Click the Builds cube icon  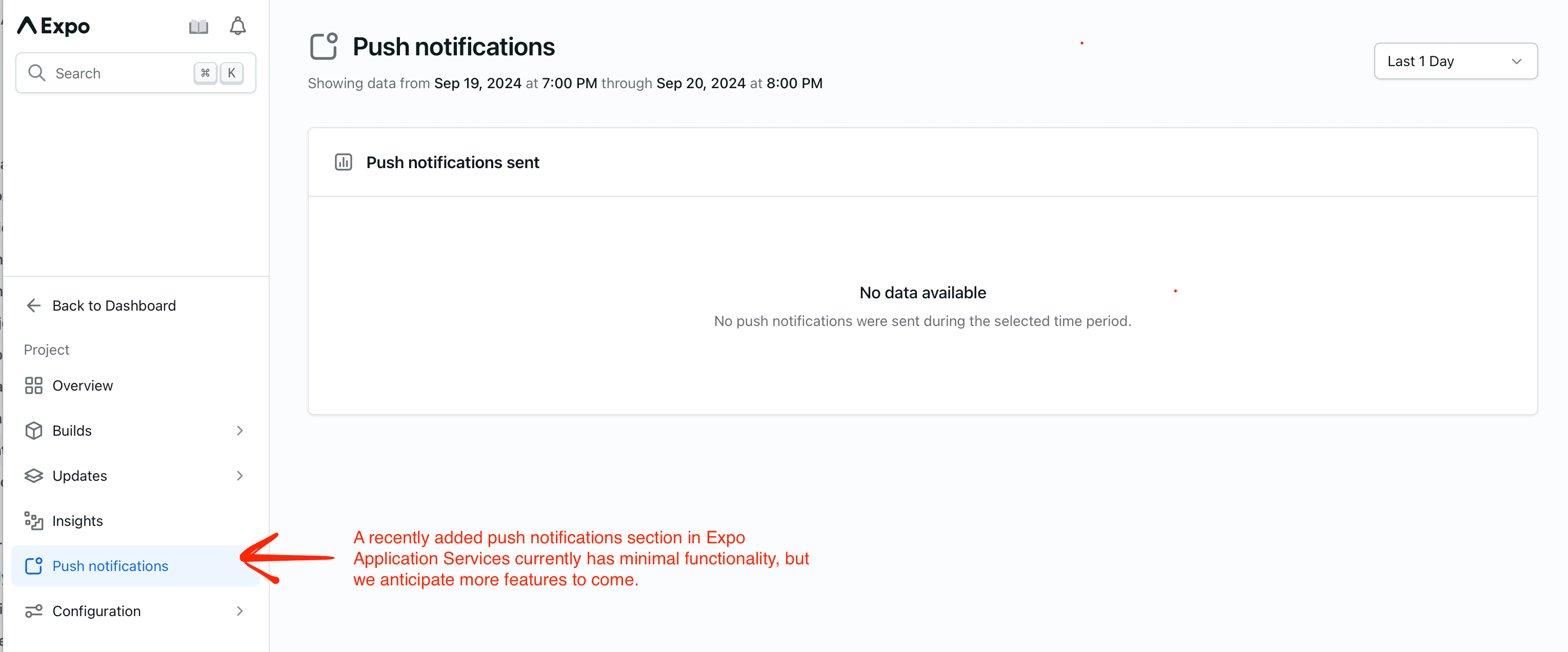[33, 431]
